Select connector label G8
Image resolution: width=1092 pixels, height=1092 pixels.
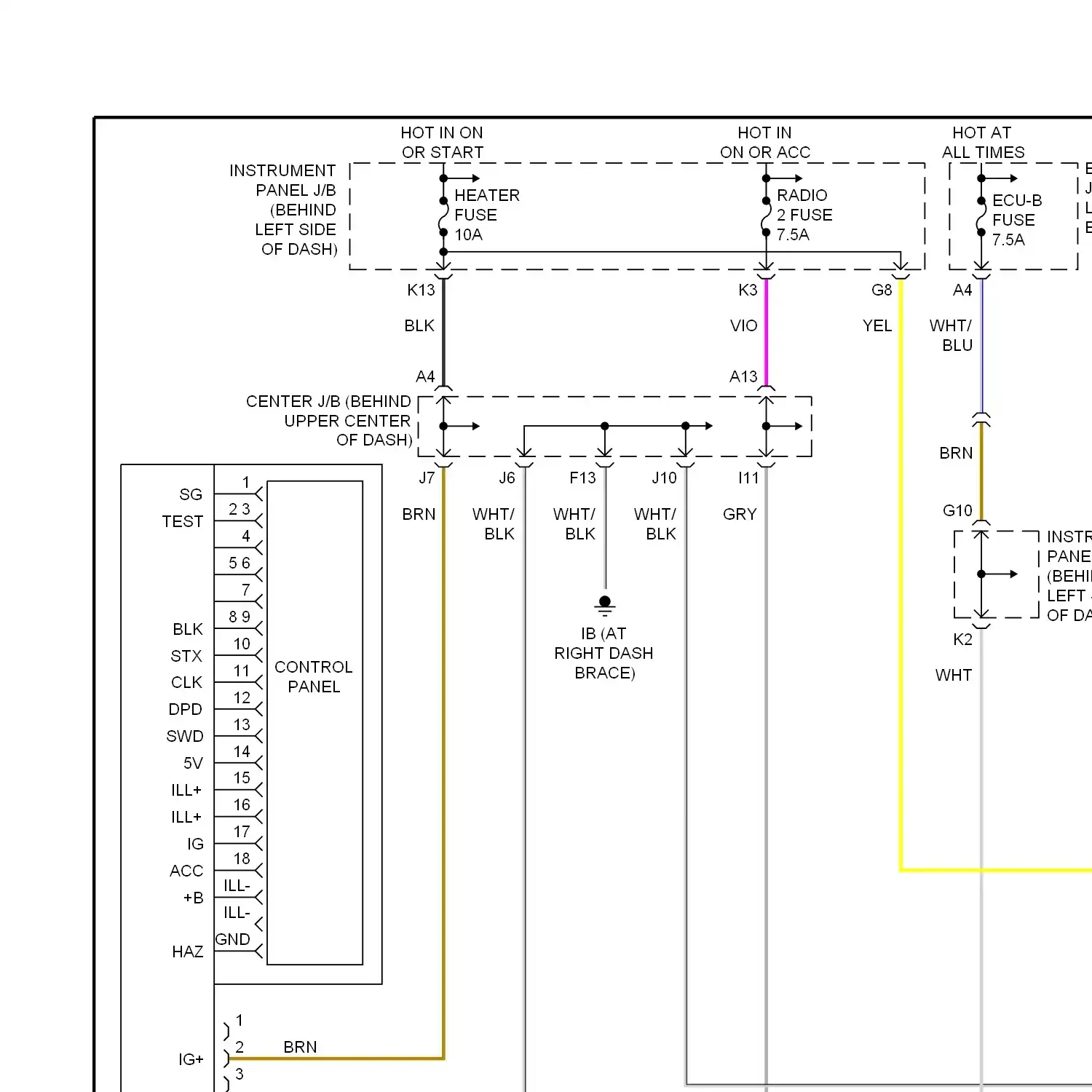[882, 290]
